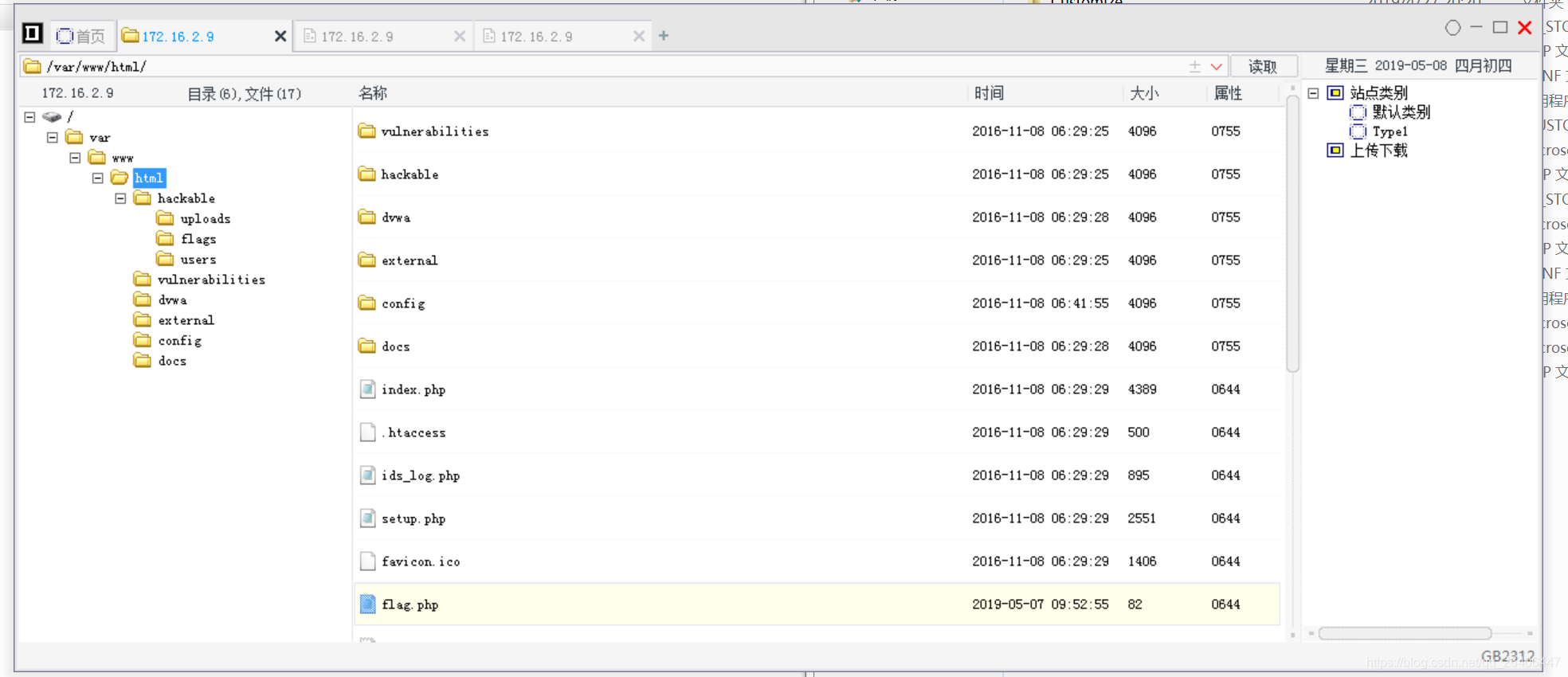Click the hackable folder icon in file list
Viewport: 1568px width, 677px height.
point(367,174)
